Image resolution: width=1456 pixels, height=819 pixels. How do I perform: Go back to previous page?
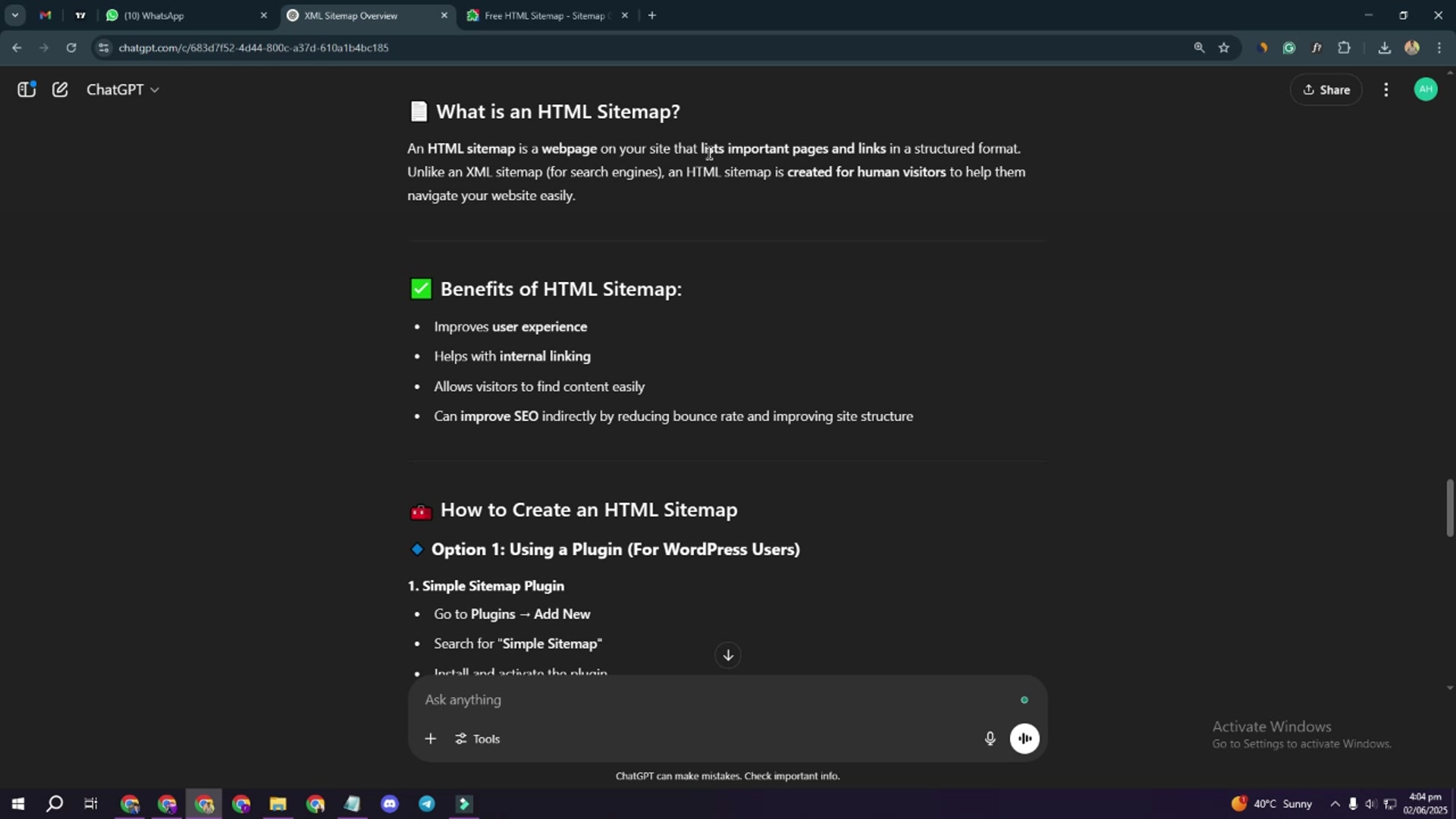[x=17, y=48]
